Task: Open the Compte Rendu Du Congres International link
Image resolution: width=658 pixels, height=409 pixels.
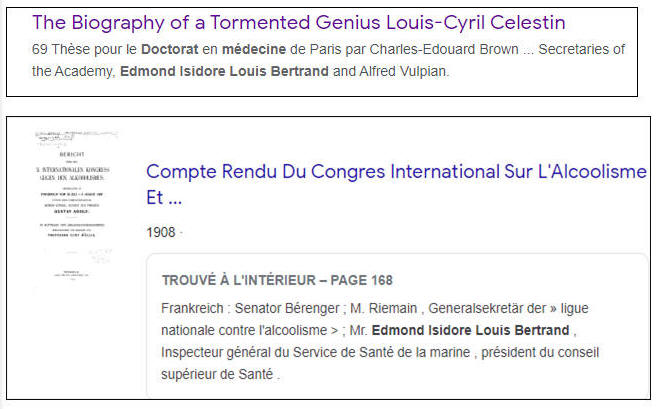Action: (x=396, y=171)
